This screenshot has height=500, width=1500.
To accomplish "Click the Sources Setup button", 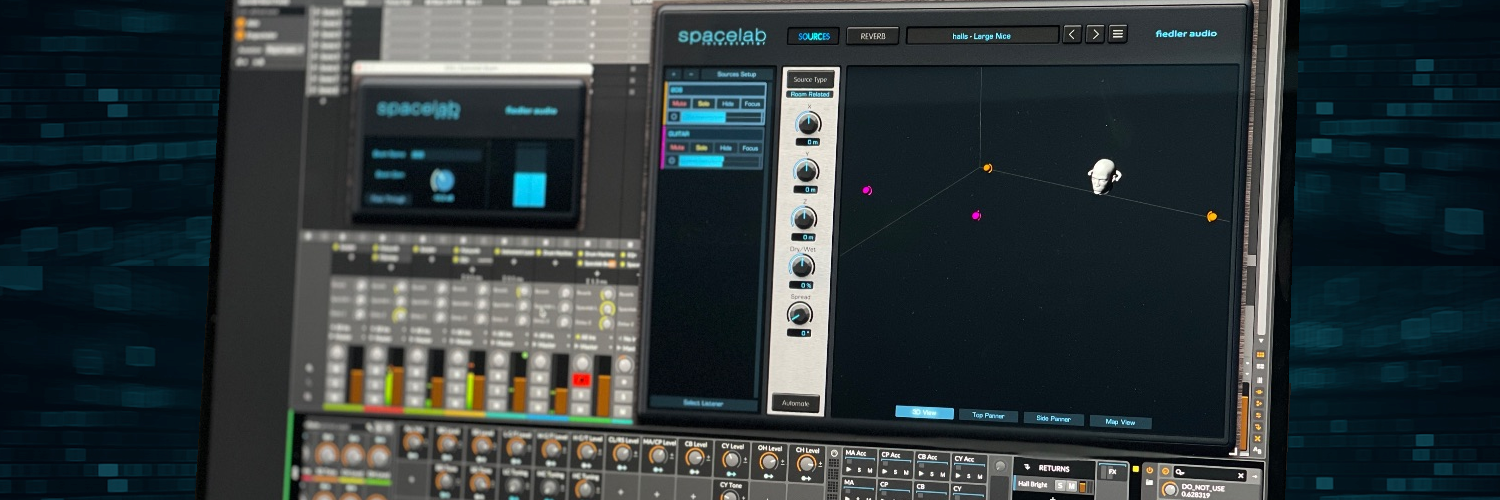I will click(736, 74).
